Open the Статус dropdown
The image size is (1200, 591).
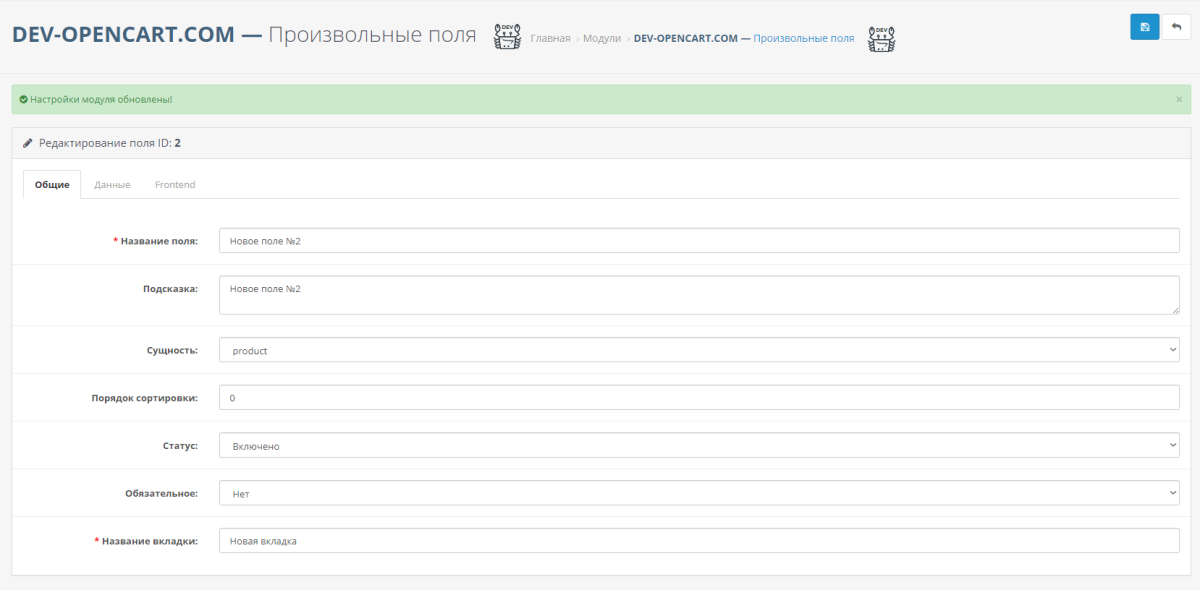coord(699,446)
